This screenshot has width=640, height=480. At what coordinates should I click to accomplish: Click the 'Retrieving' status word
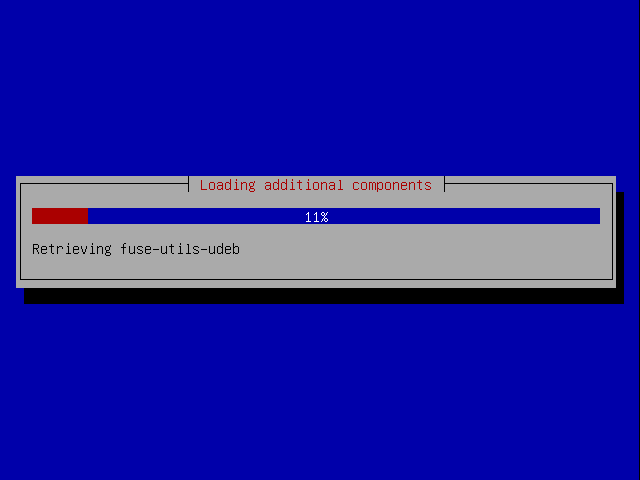pyautogui.click(x=71, y=249)
